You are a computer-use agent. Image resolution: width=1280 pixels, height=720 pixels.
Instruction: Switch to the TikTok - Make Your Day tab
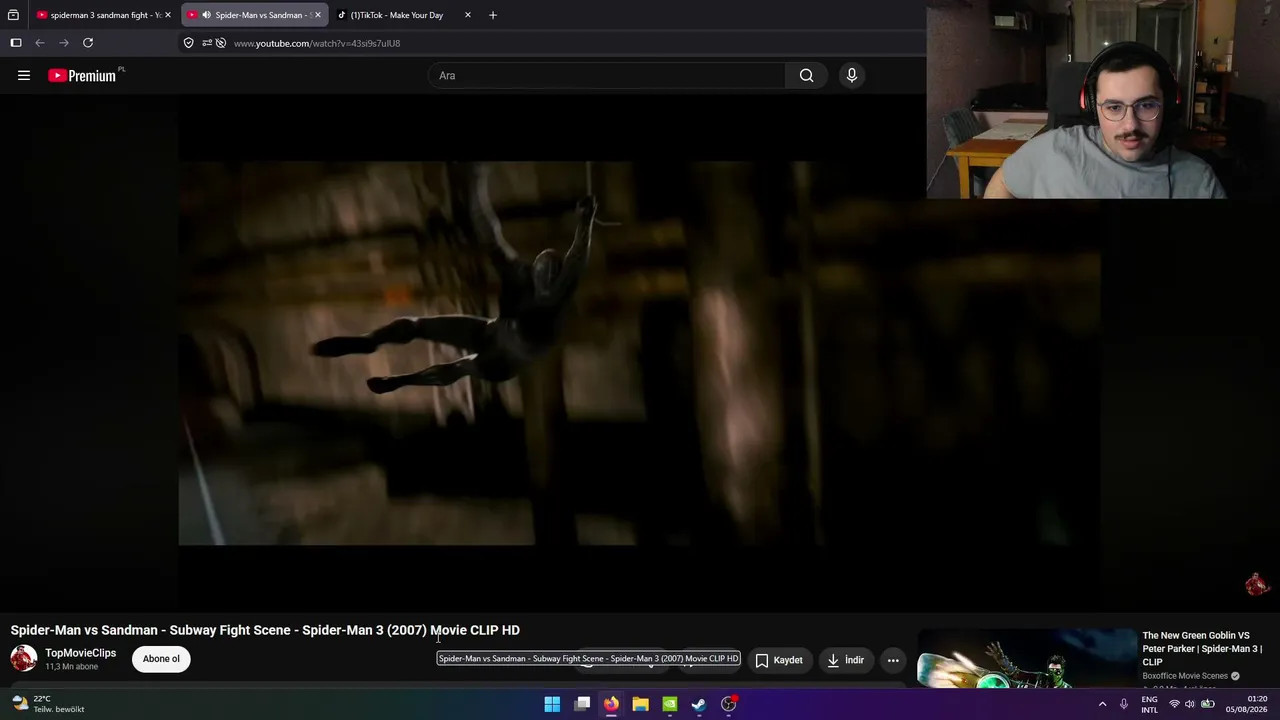tap(404, 15)
